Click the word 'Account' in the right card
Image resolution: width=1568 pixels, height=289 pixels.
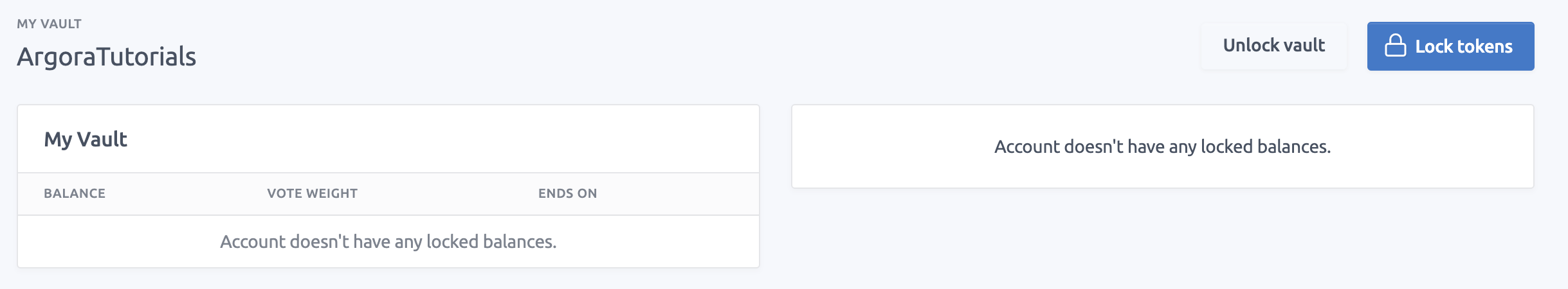[1026, 146]
